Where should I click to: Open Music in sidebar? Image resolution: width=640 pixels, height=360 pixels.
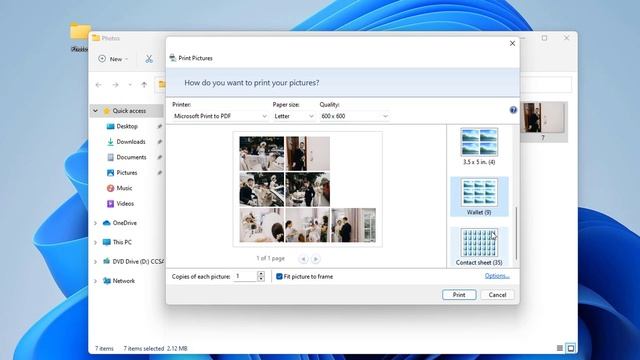(x=124, y=188)
